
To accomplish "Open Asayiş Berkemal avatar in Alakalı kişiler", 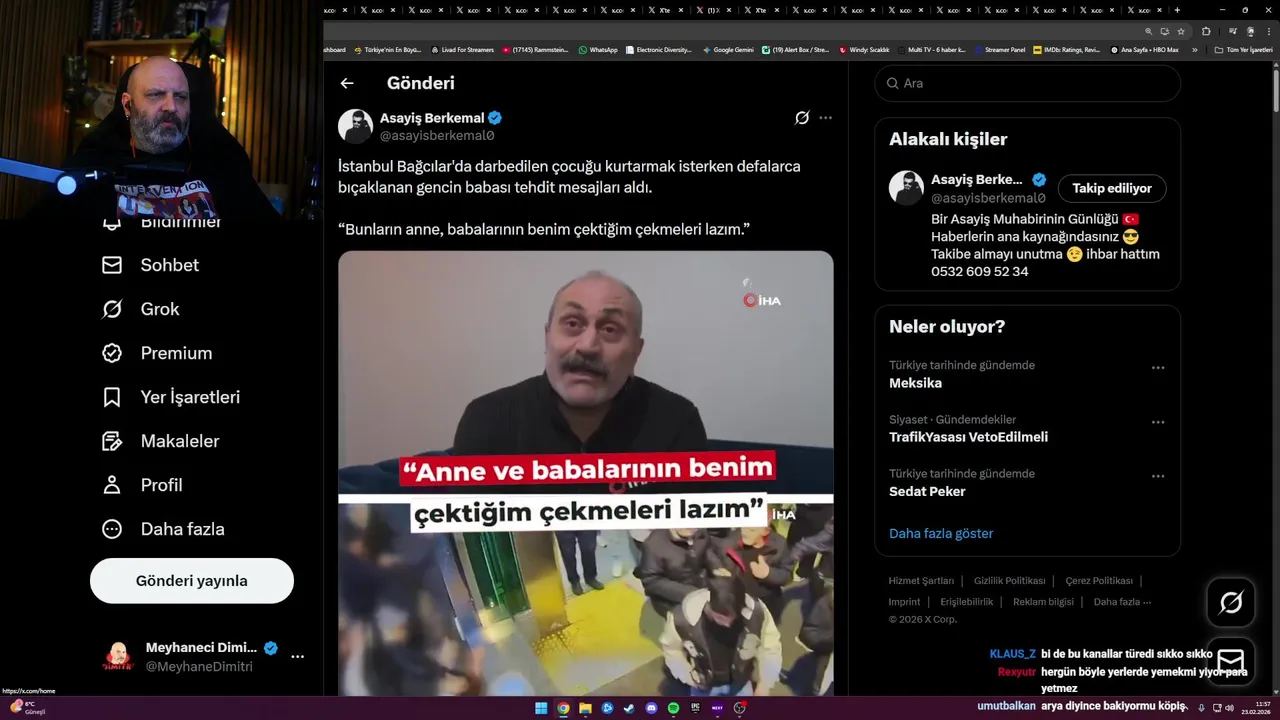I will (x=906, y=188).
